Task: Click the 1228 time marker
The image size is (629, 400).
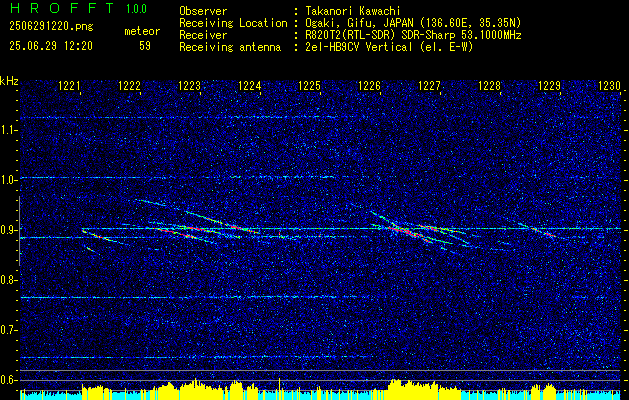Action: point(489,86)
